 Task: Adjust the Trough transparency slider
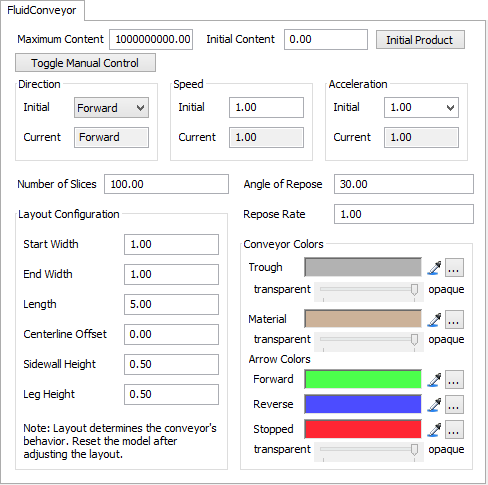(369, 290)
